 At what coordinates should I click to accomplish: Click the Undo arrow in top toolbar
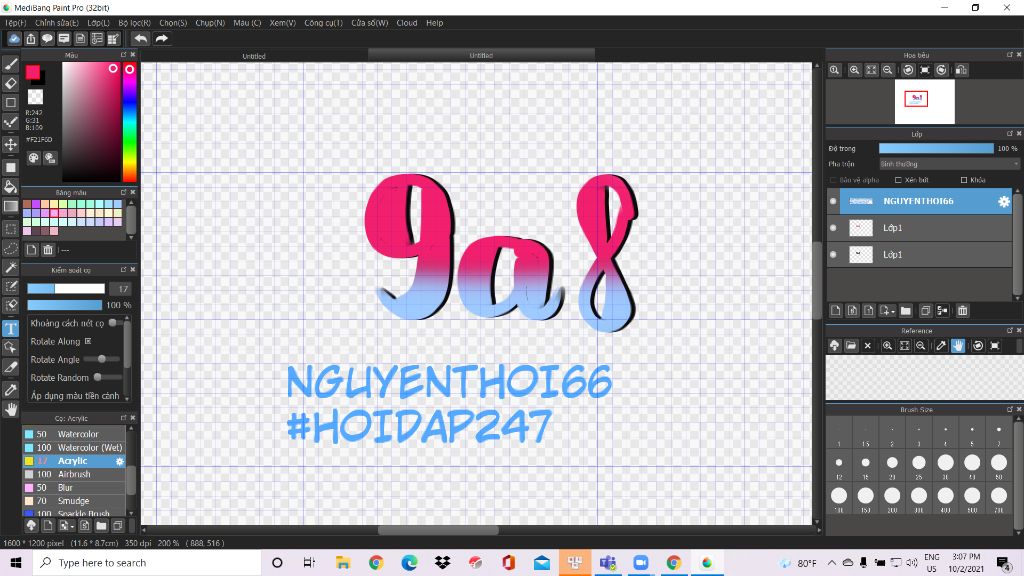click(x=140, y=39)
